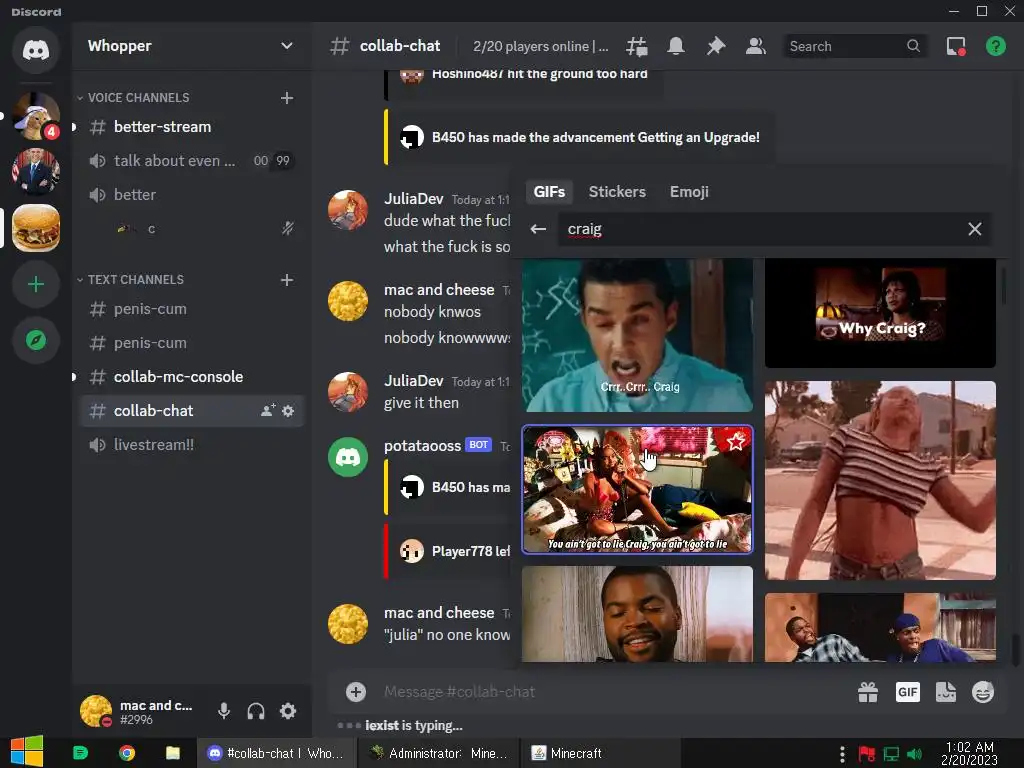Click the search magnifier icon

[913, 46]
